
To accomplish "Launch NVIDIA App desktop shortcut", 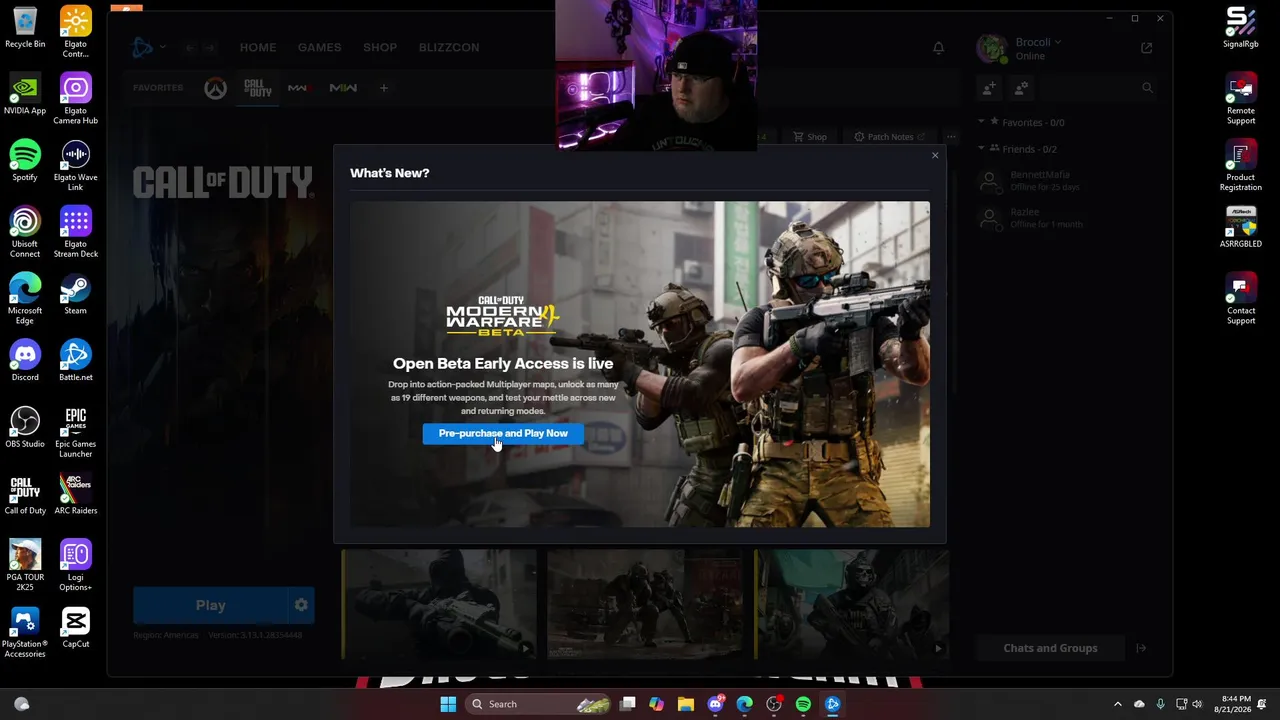I will 25,94.
